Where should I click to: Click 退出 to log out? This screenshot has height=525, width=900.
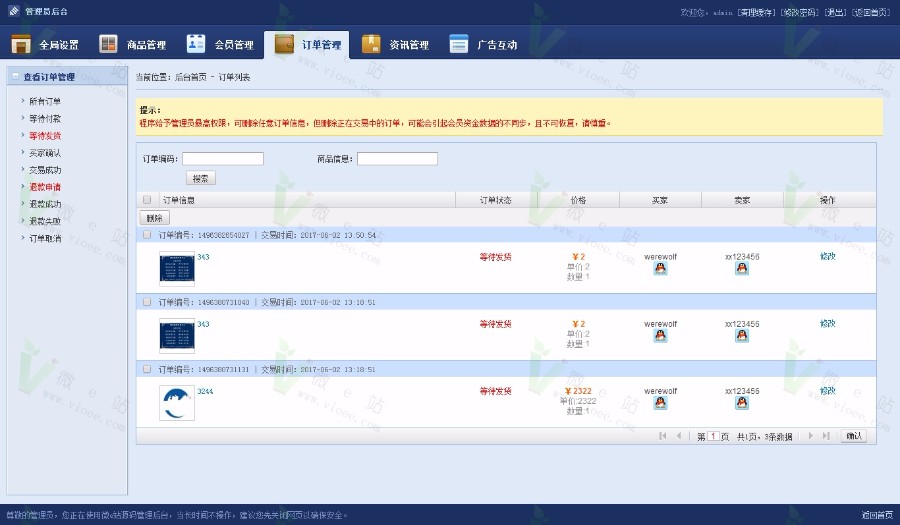(x=835, y=12)
